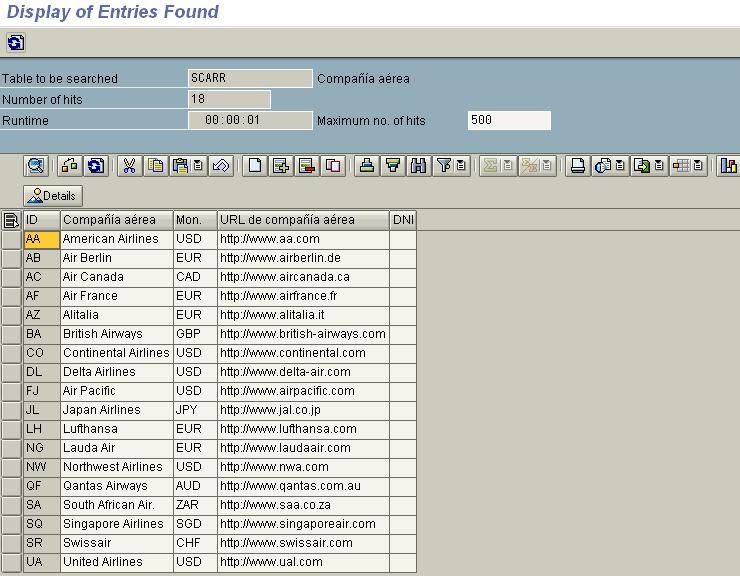Click the Display Graphic chart icon
The height and width of the screenshot is (576, 740).
click(728, 166)
